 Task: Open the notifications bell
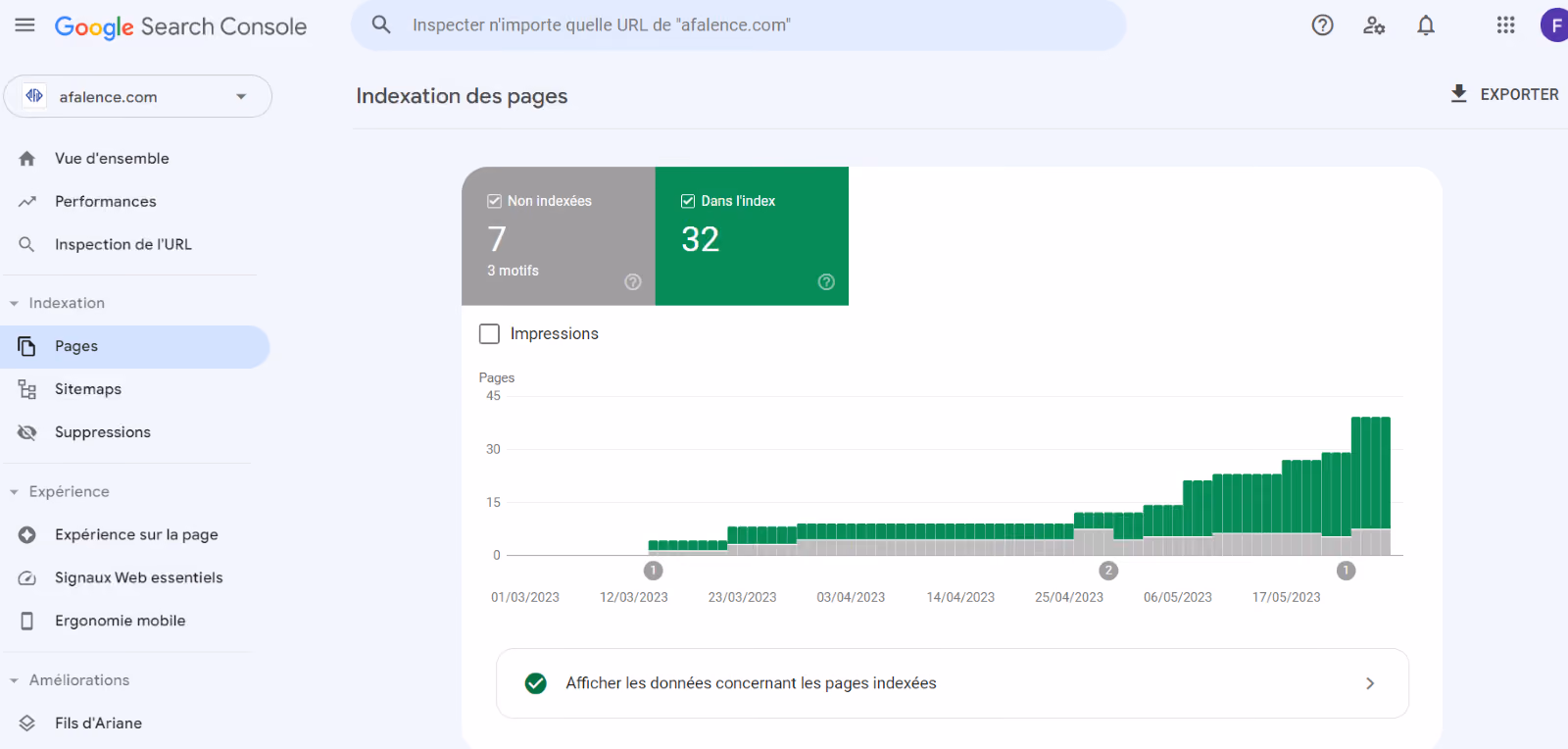click(1426, 25)
